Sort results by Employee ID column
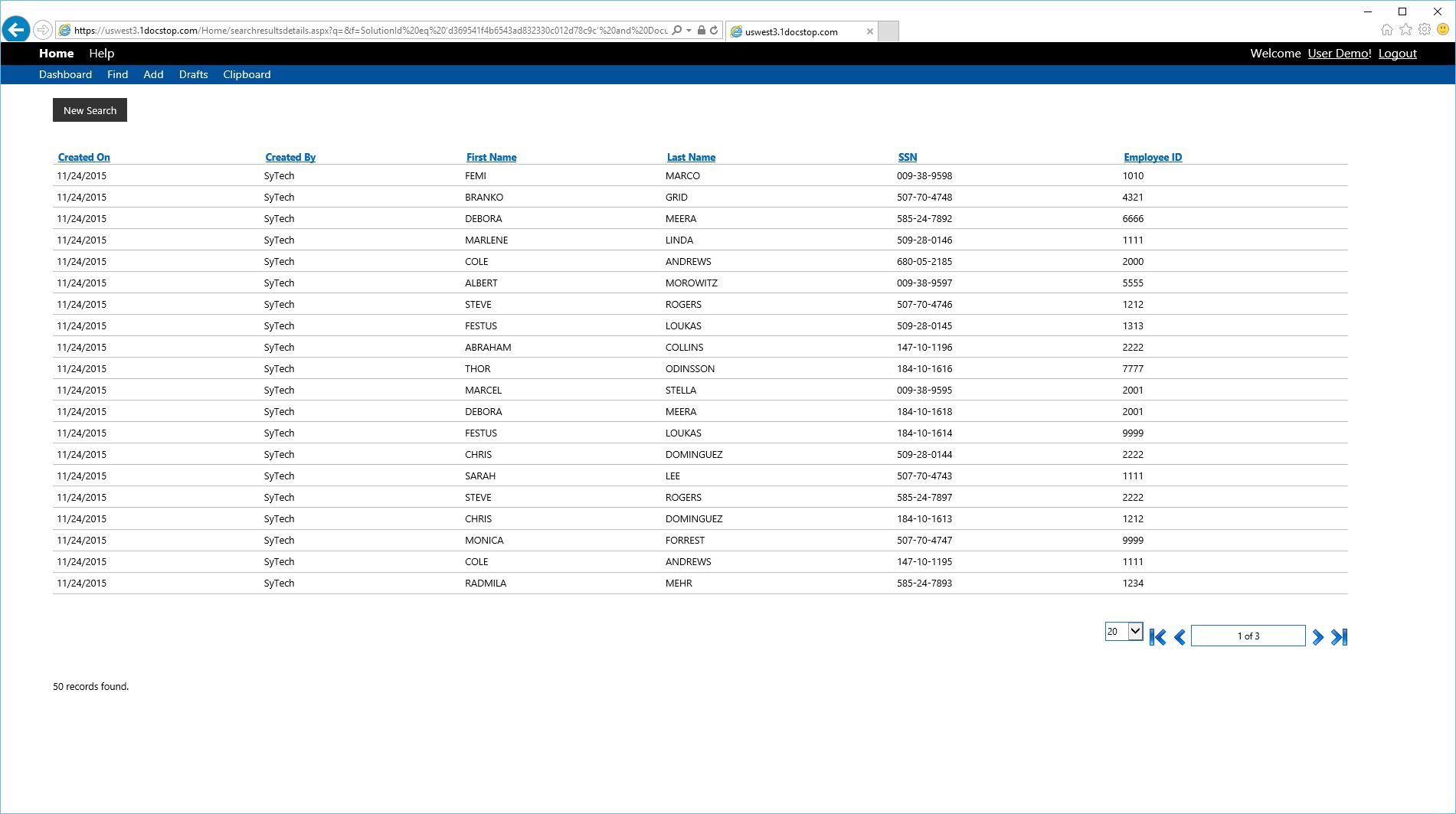This screenshot has width=1456, height=814. point(1153,157)
